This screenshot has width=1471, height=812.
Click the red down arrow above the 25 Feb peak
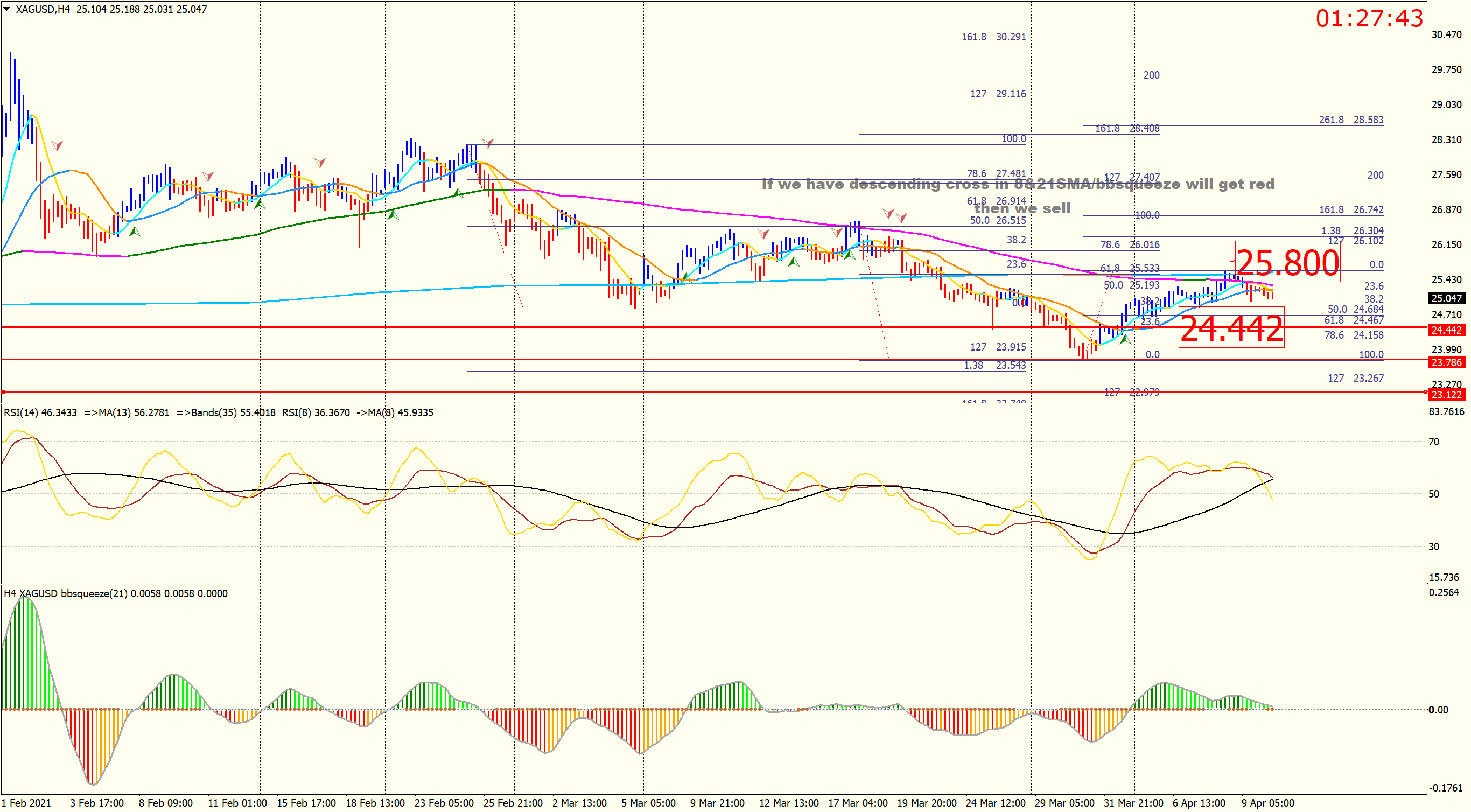click(x=488, y=143)
